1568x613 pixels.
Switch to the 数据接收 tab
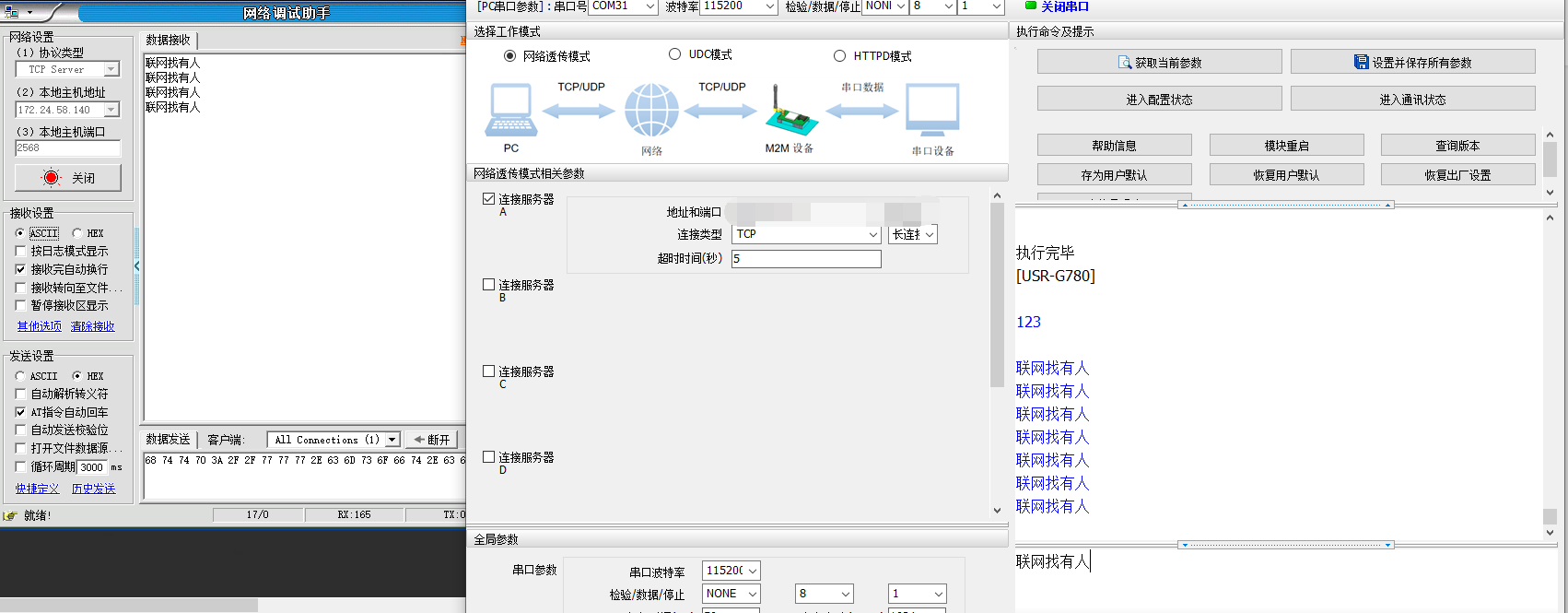168,40
